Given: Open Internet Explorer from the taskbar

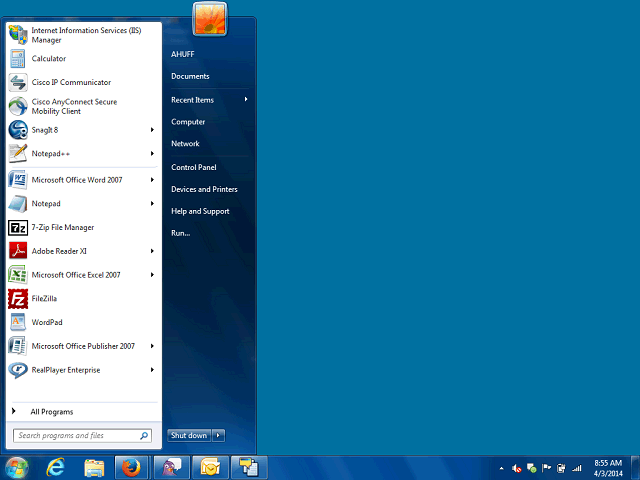Looking at the screenshot, I should pyautogui.click(x=55, y=468).
